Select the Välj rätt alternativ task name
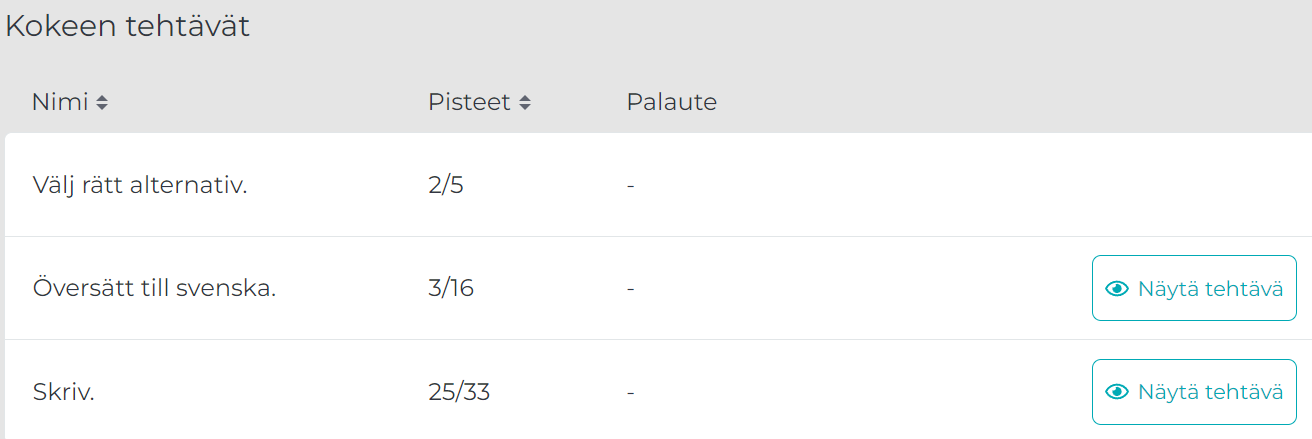This screenshot has width=1312, height=439. click(140, 185)
